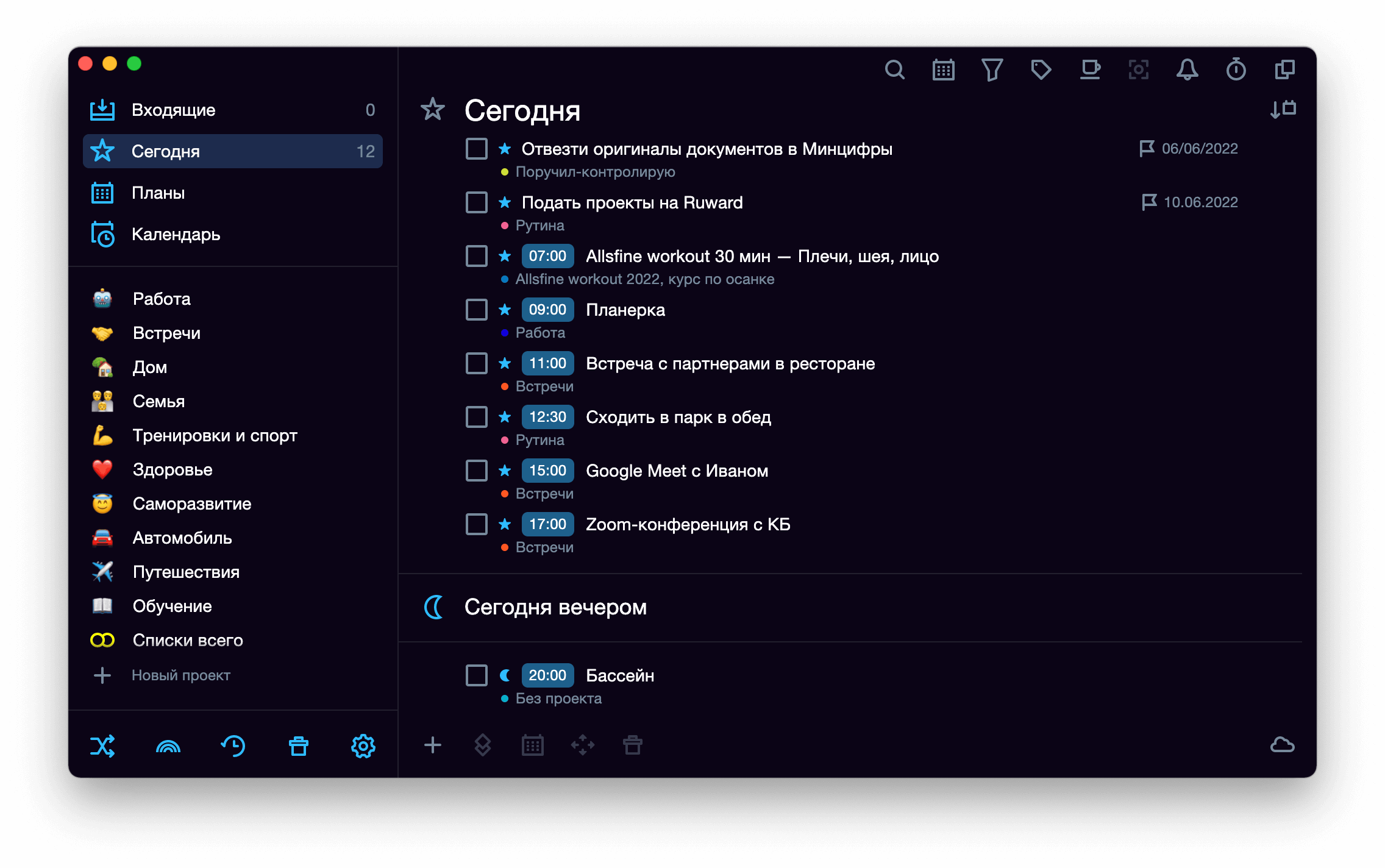Click the 20:00 time badge on Бассейн
This screenshot has width=1385, height=868.
click(547, 675)
